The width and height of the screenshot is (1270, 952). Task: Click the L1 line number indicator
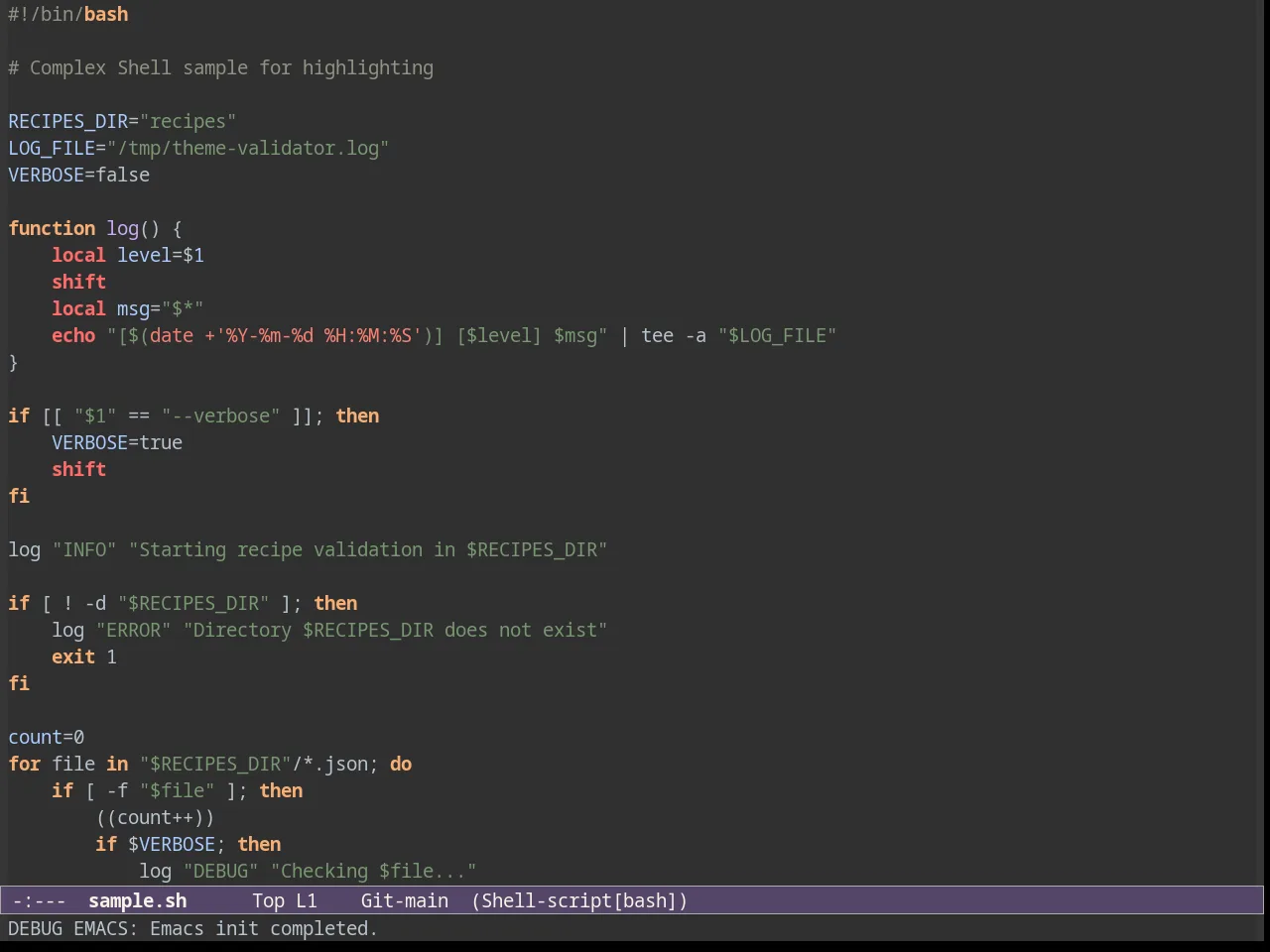307,900
